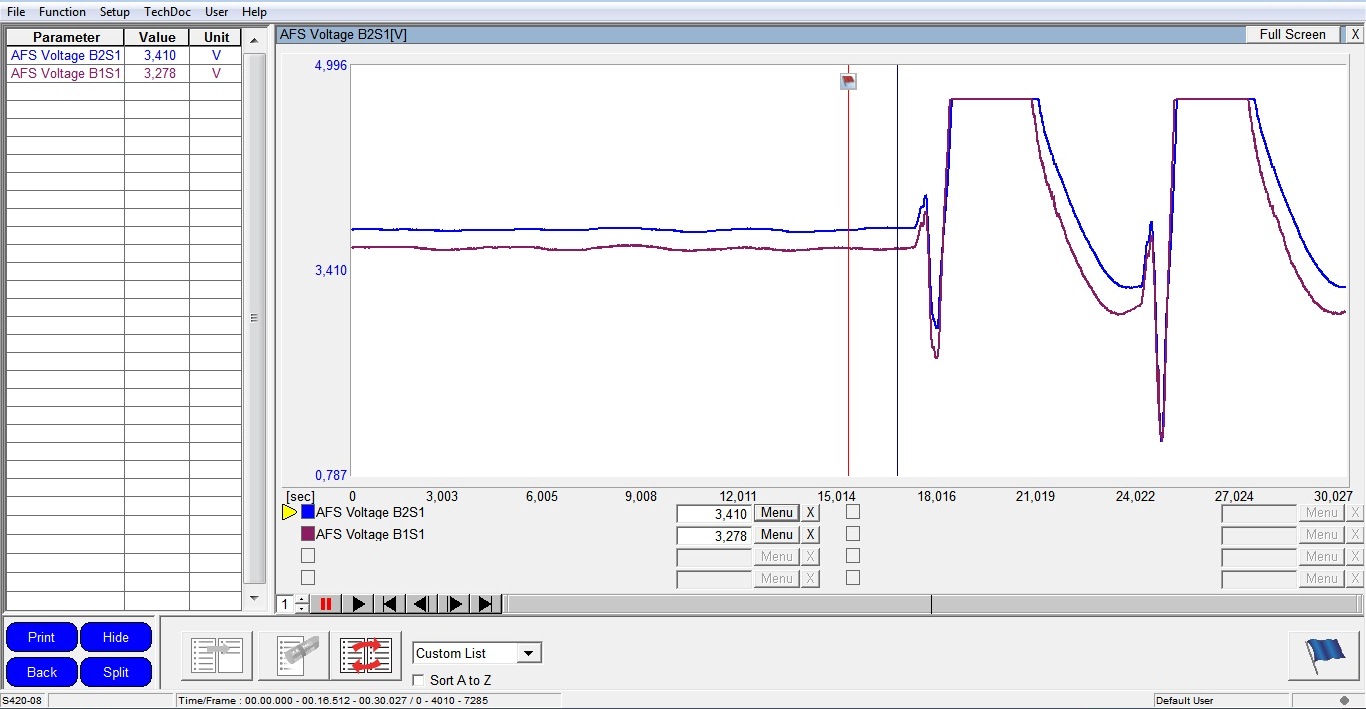Click the red flag marker on graph
Viewport: 1366px width, 709px height.
tap(848, 81)
